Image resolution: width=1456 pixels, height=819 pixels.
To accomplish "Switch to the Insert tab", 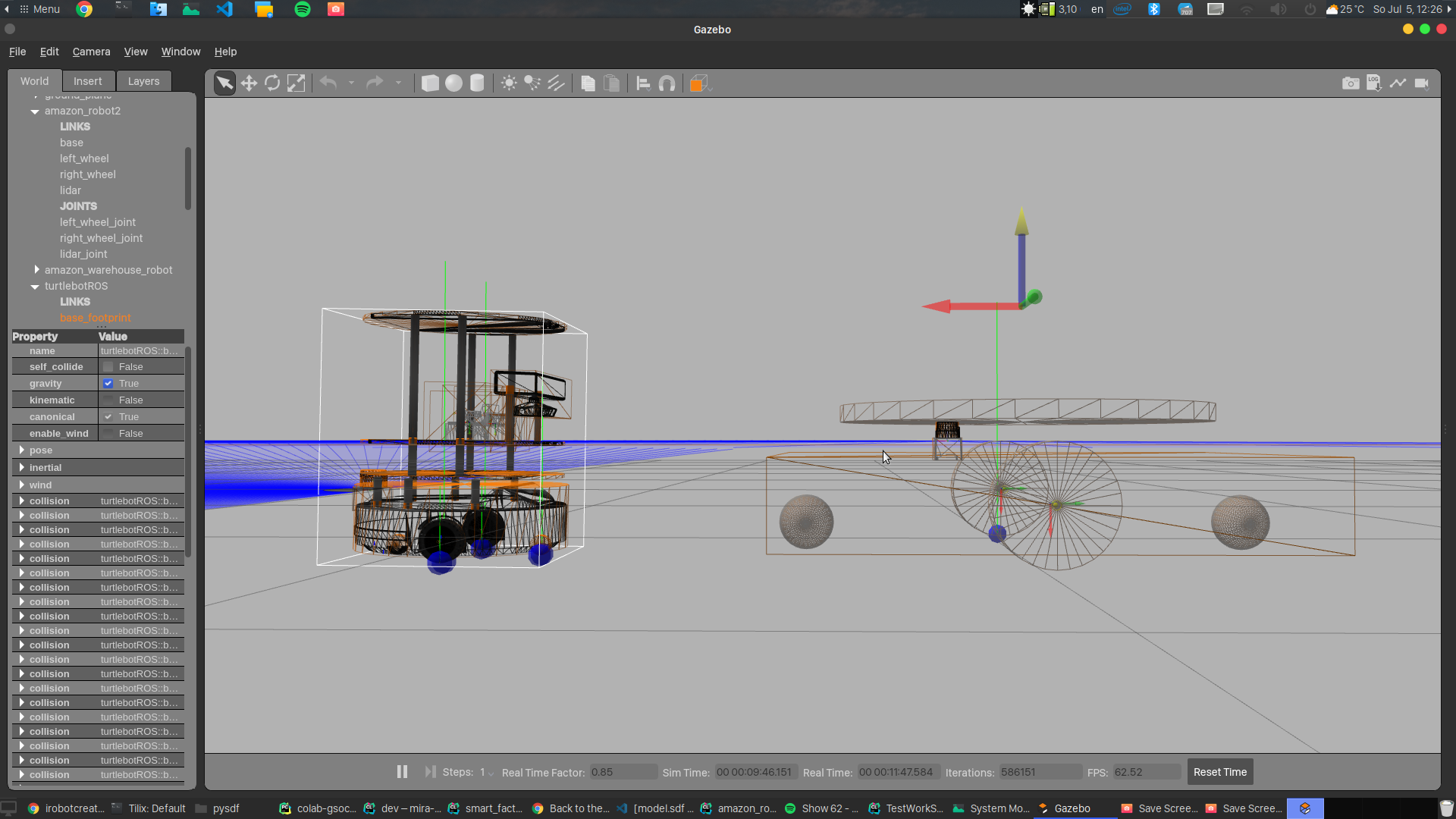I will coord(87,81).
